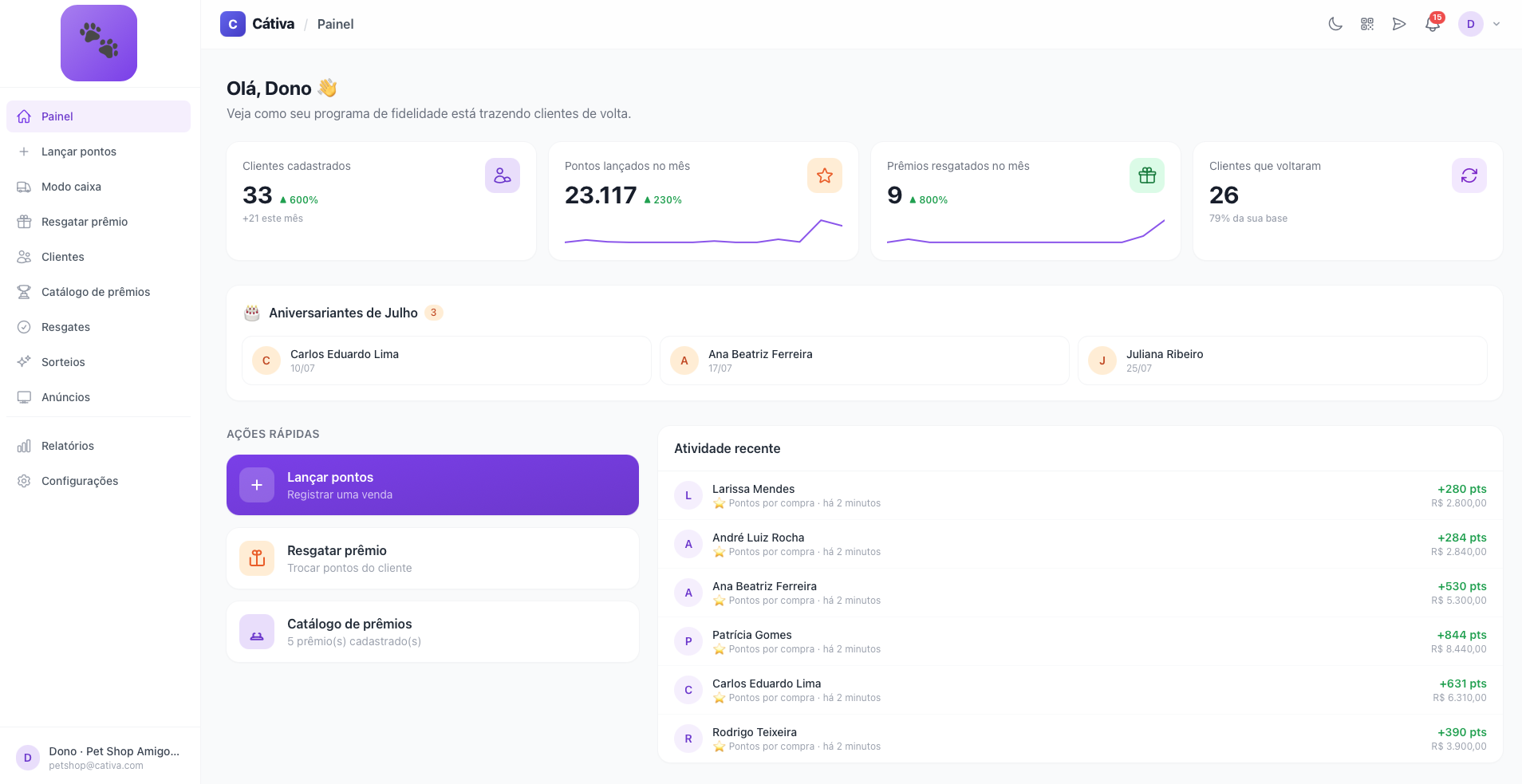Open Larissa Mendes recent activity entry

1080,495
